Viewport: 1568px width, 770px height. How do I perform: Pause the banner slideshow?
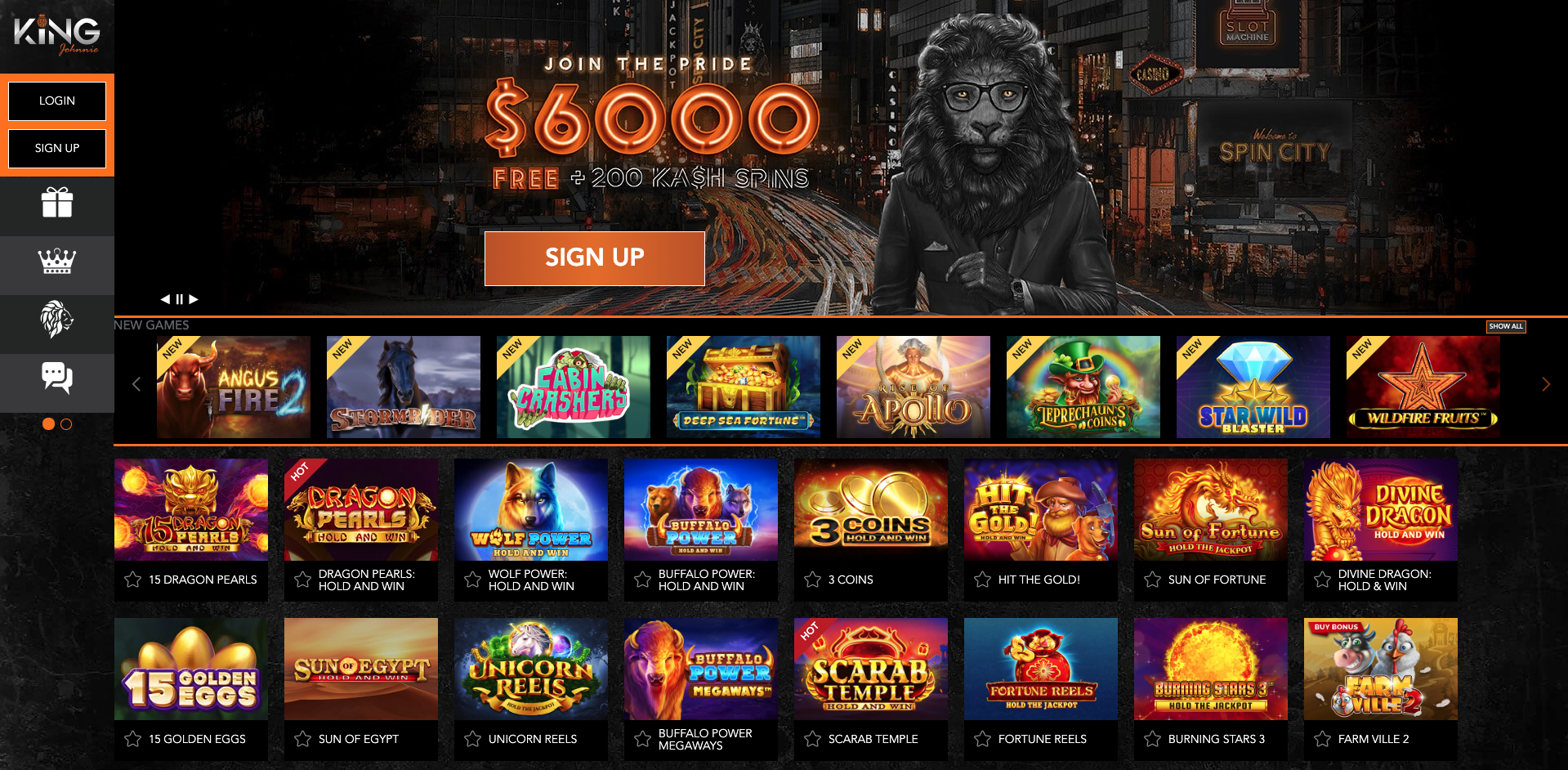coord(179,299)
